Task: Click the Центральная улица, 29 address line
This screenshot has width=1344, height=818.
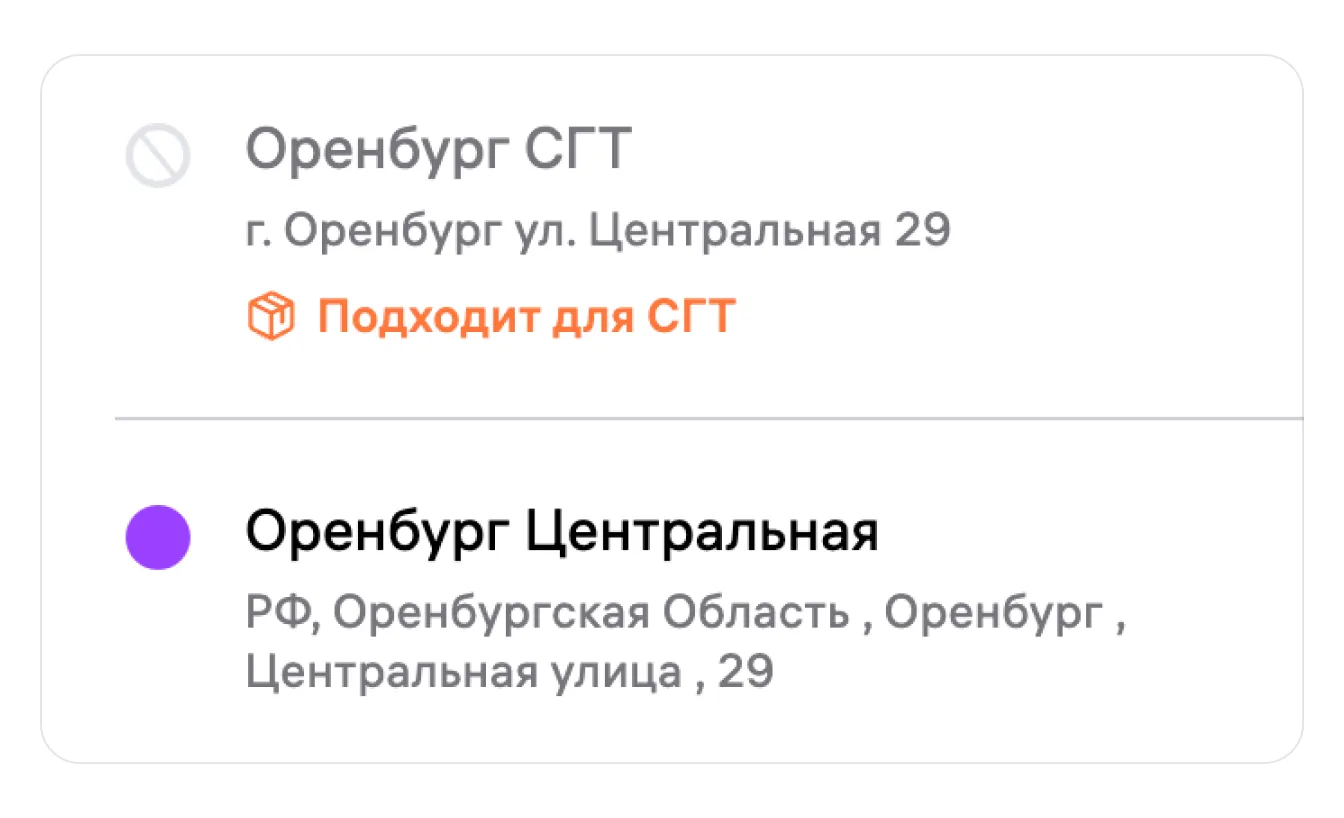Action: pyautogui.click(x=510, y=673)
